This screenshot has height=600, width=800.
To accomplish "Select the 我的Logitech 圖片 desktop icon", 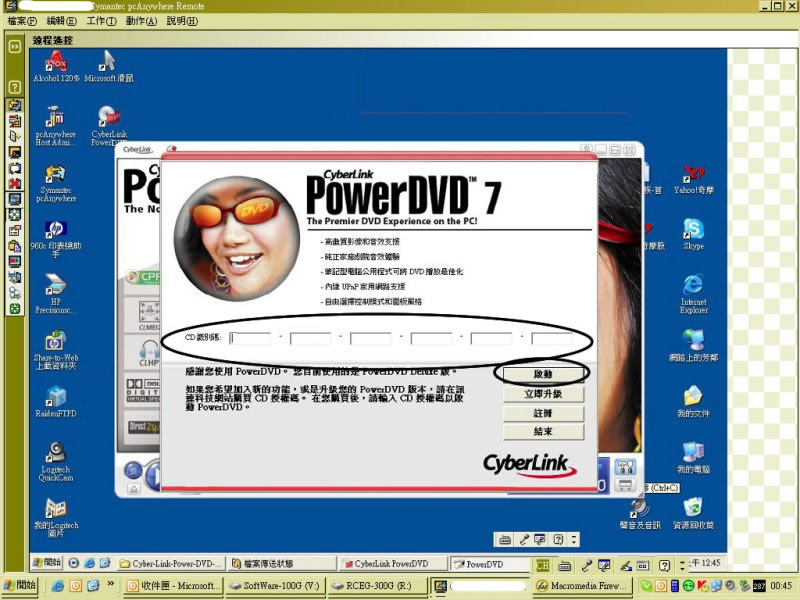I will (x=56, y=517).
